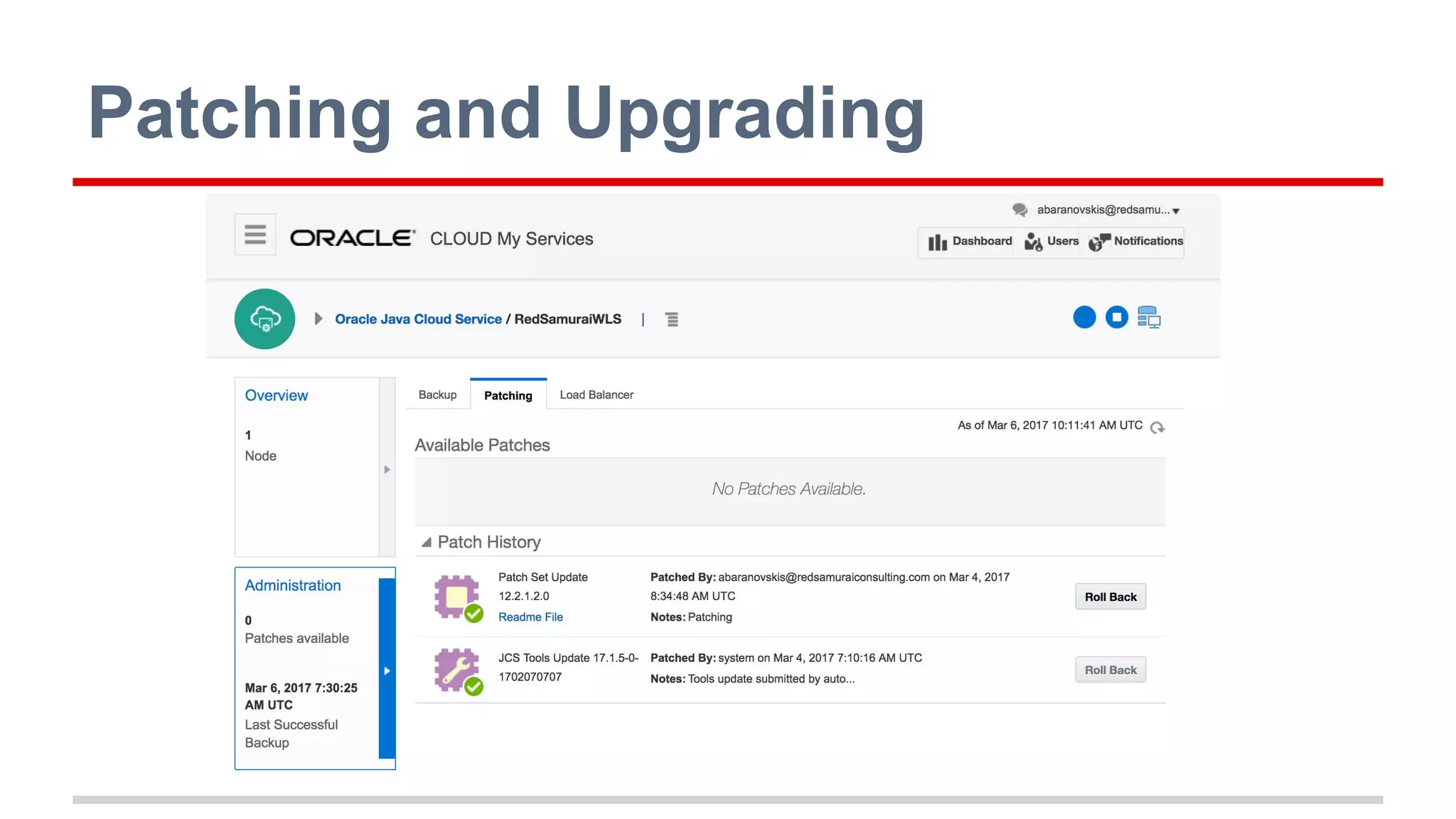The height and width of the screenshot is (819, 1456).
Task: Follow the Oracle Java Cloud Service link
Action: pos(418,319)
